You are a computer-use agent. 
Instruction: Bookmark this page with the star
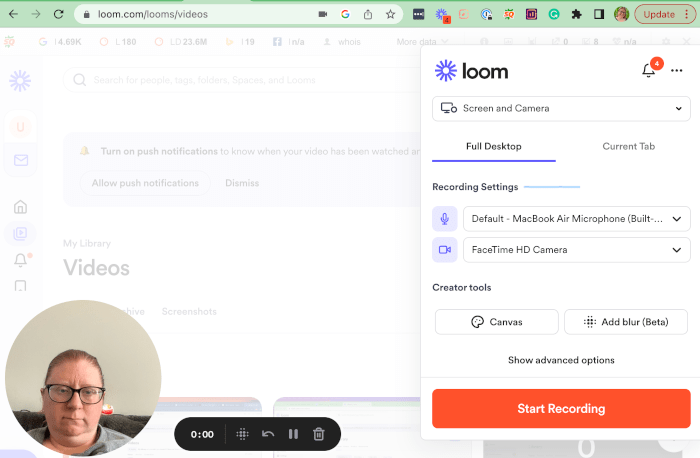391,14
